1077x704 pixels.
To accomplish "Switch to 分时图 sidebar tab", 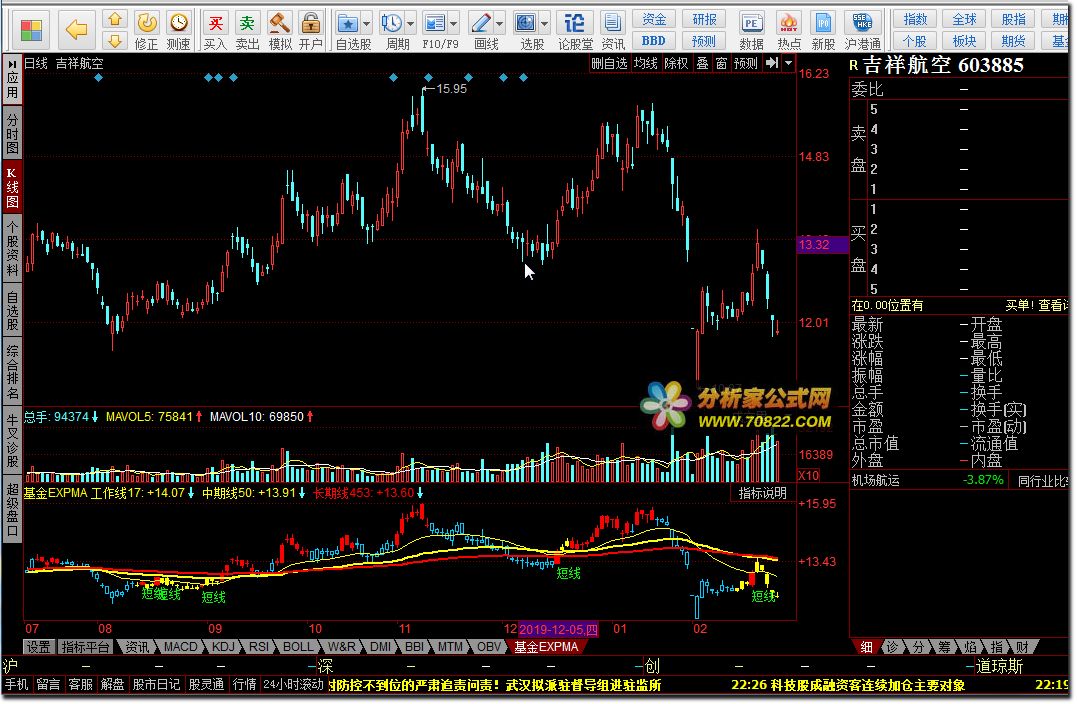I will (x=12, y=133).
